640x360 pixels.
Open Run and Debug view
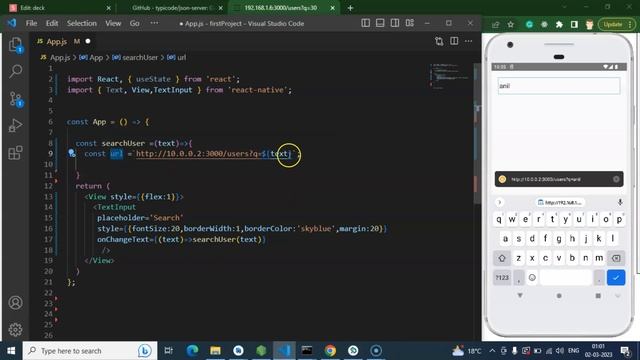point(16,126)
